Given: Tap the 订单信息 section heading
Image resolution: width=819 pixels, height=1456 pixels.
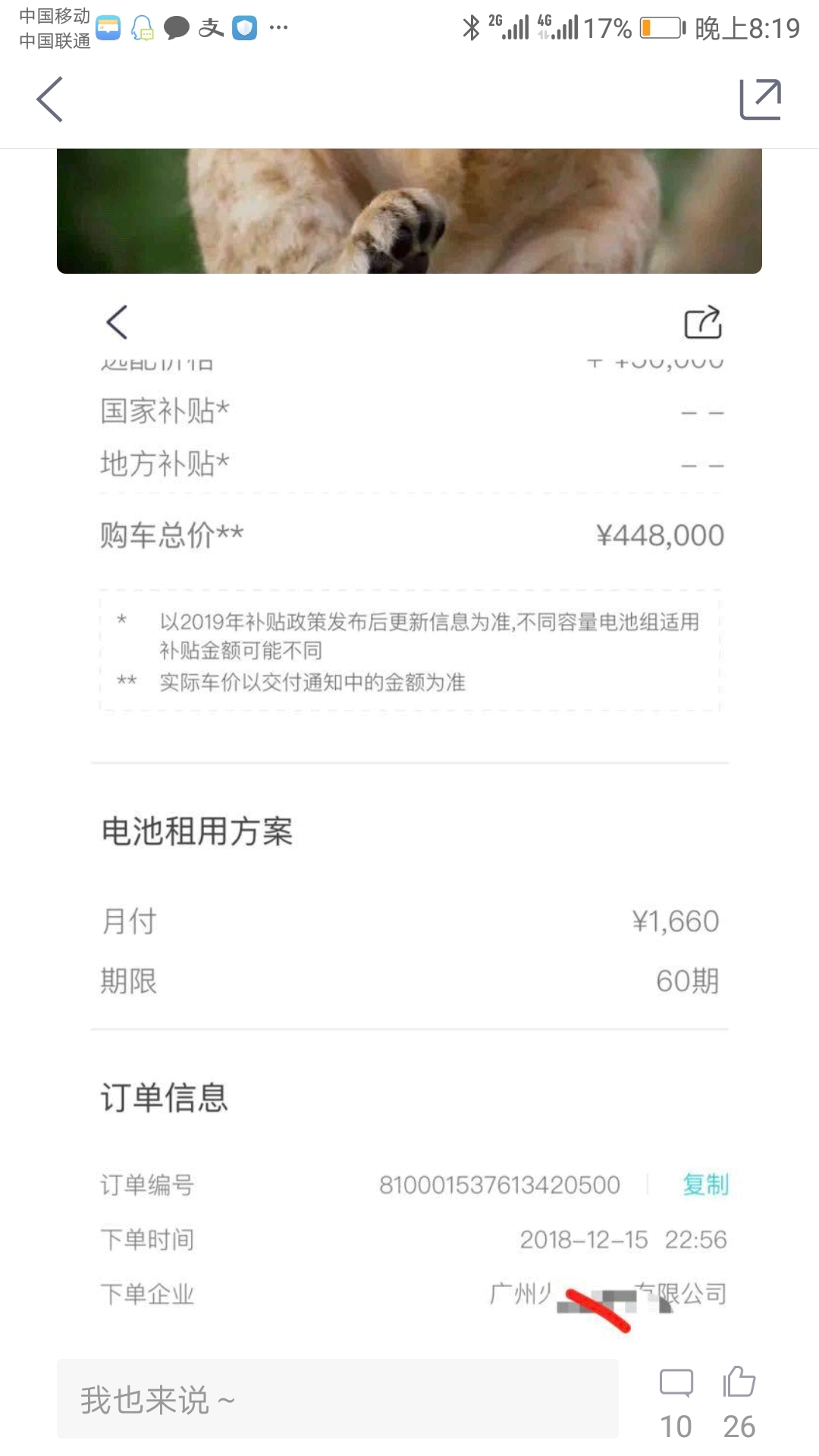Looking at the screenshot, I should [165, 1097].
